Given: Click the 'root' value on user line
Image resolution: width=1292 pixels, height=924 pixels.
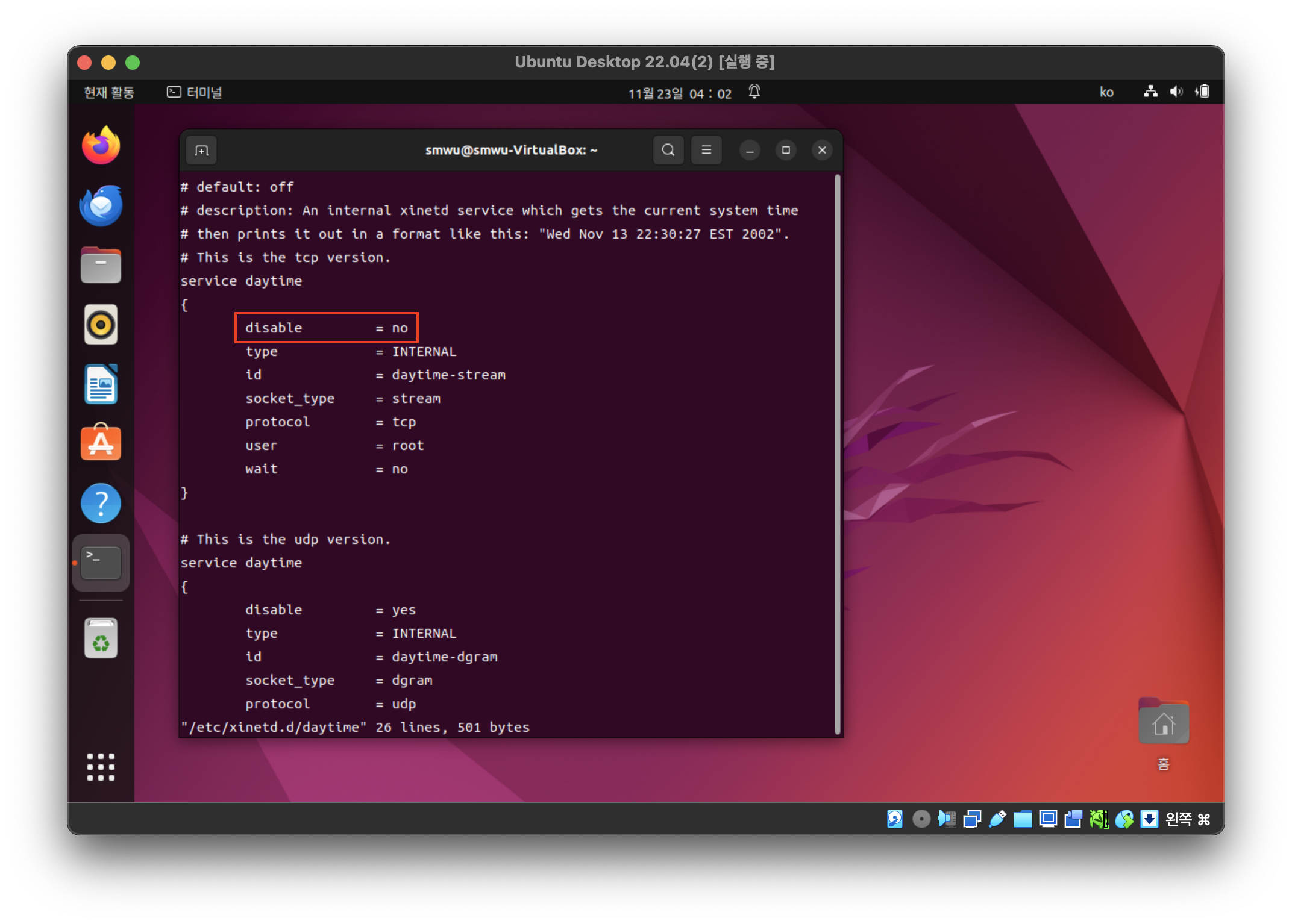Looking at the screenshot, I should click(408, 446).
